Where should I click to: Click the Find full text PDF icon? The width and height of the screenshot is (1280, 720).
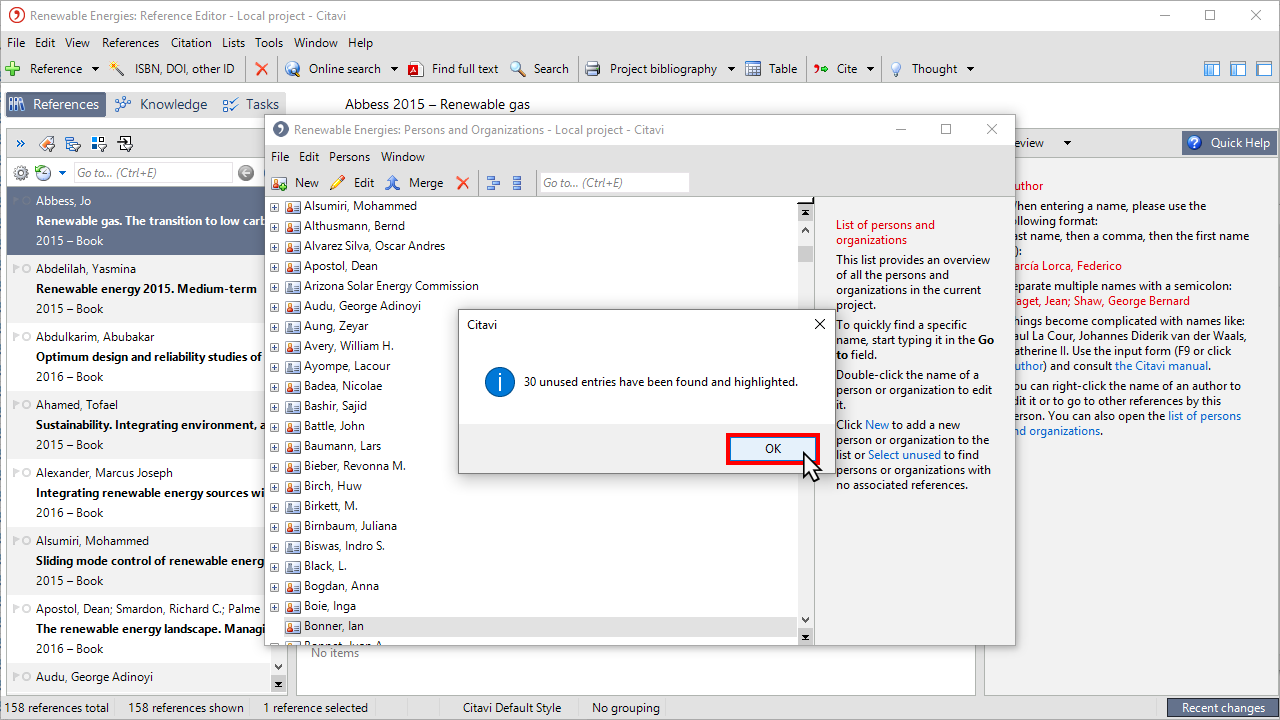pyautogui.click(x=416, y=69)
